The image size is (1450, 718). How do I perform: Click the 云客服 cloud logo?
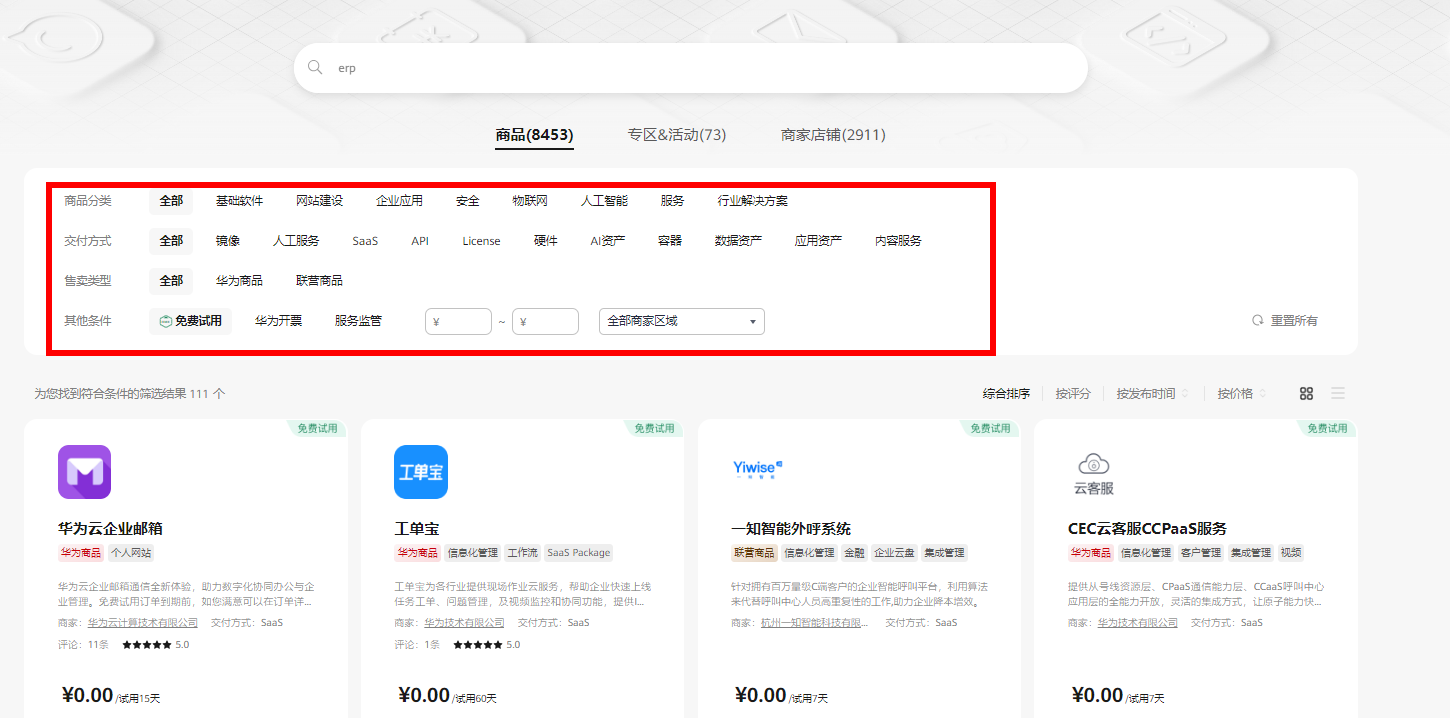tap(1094, 474)
